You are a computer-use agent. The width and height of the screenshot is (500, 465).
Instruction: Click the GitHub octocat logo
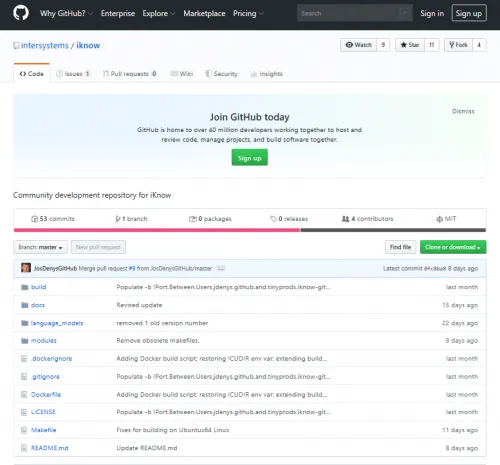pos(21,13)
